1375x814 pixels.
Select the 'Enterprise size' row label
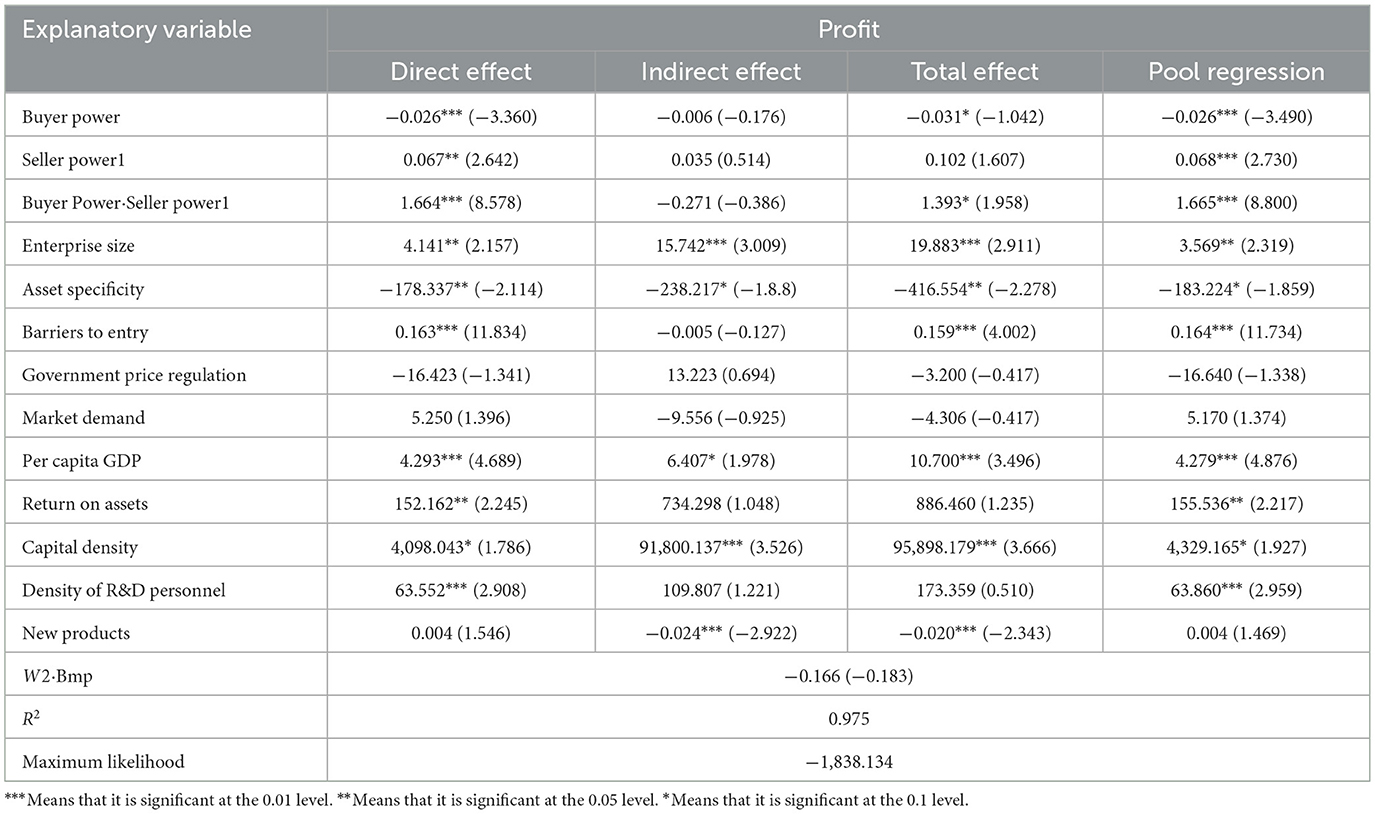pyautogui.click(x=78, y=246)
